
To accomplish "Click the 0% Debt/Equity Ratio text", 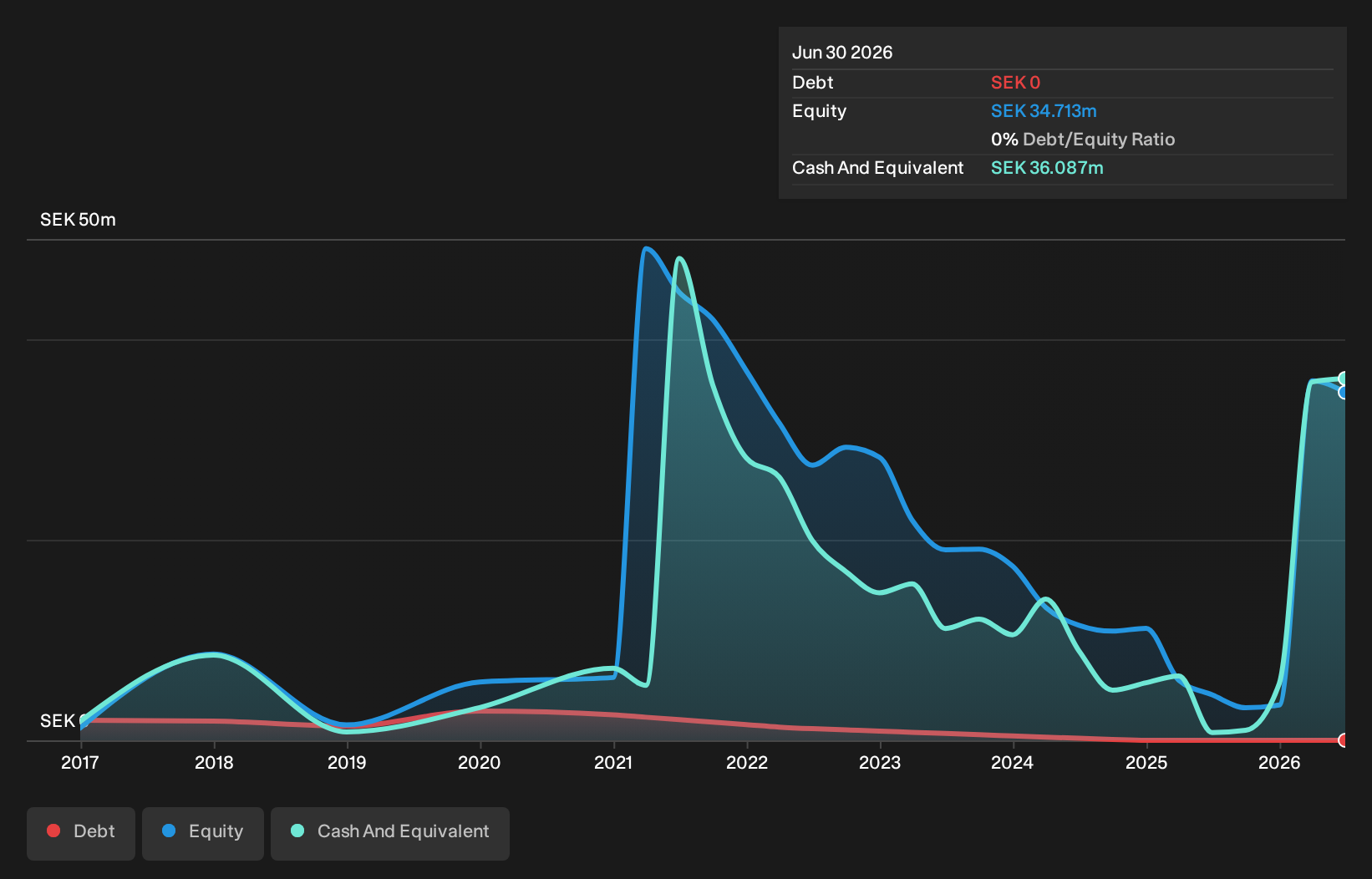I will (x=1083, y=140).
